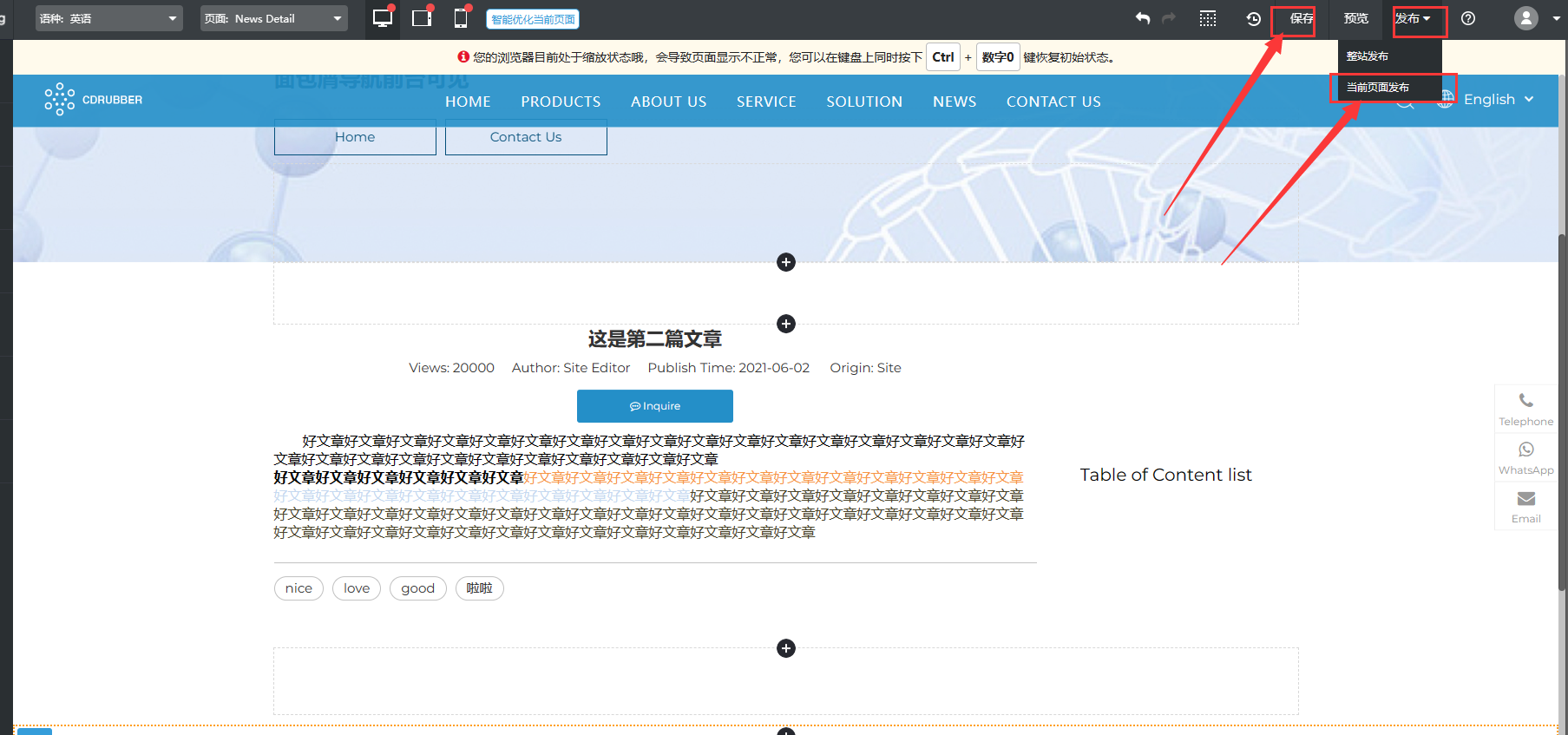Screen dimensions: 1568x735
Task: Switch to desktop preview mode
Action: point(382,18)
